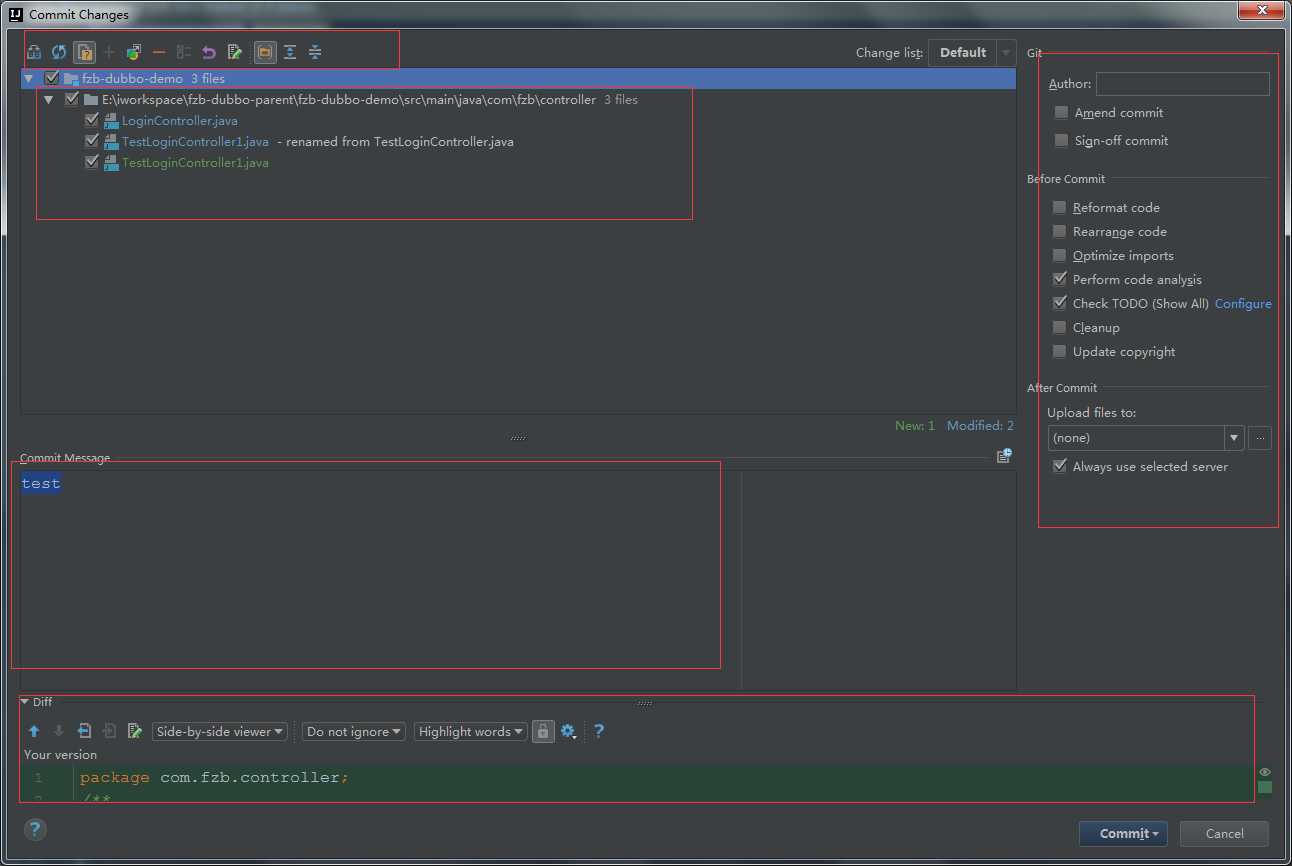Refresh the changes list
The height and width of the screenshot is (866, 1292).
(x=59, y=52)
